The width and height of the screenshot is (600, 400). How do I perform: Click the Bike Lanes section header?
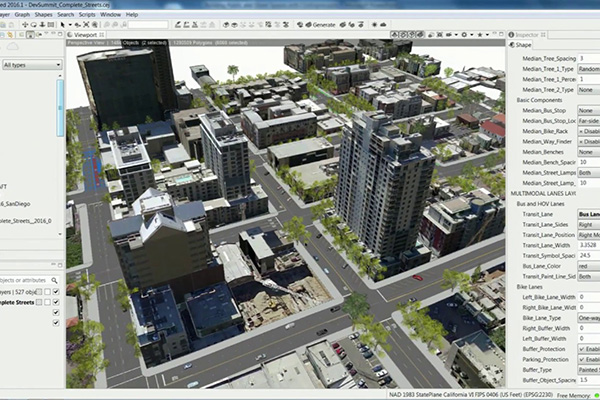pos(530,287)
